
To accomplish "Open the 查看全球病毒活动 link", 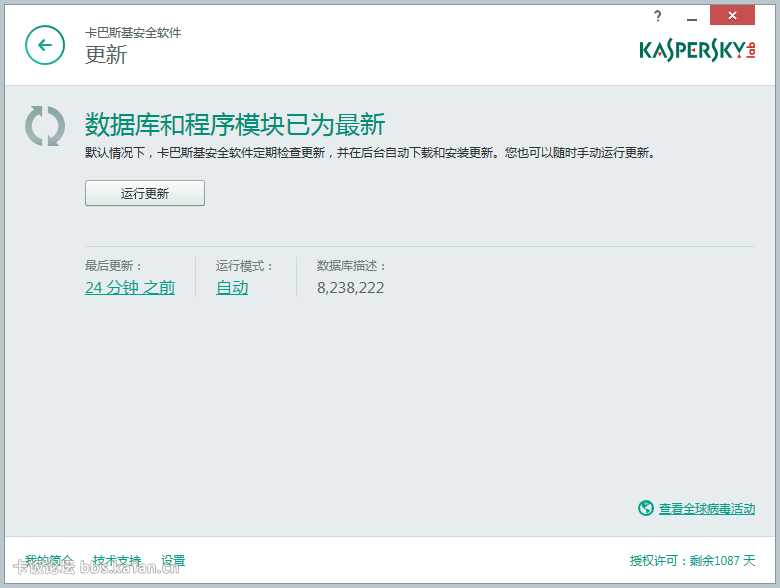I will coord(707,509).
